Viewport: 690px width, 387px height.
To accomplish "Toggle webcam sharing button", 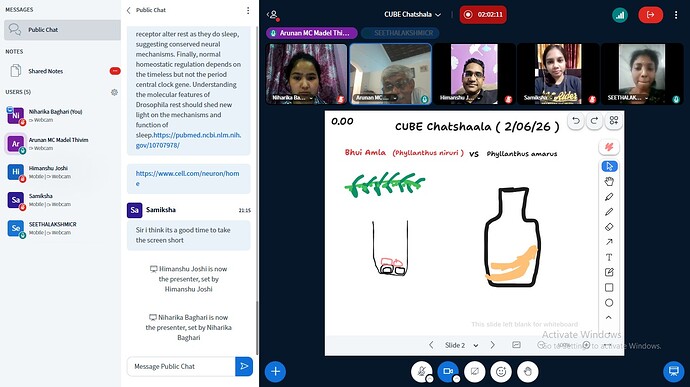I will point(448,371).
